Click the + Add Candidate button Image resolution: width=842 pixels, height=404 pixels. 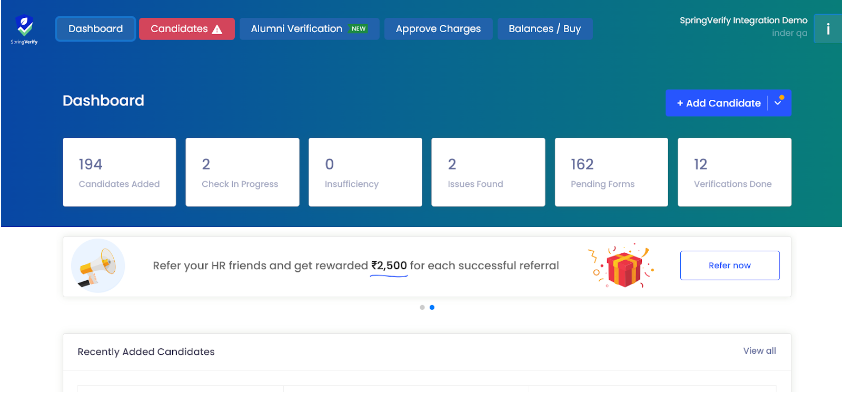[x=718, y=103]
